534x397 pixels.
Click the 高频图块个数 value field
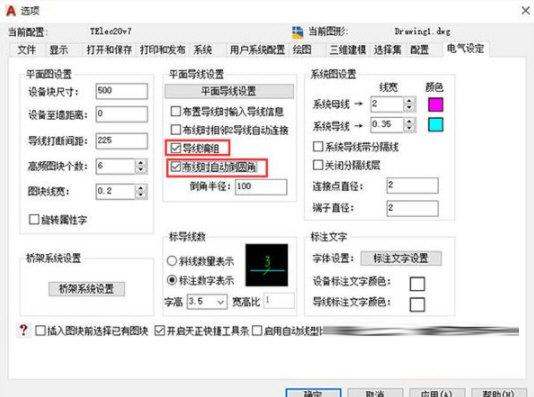tap(115, 166)
